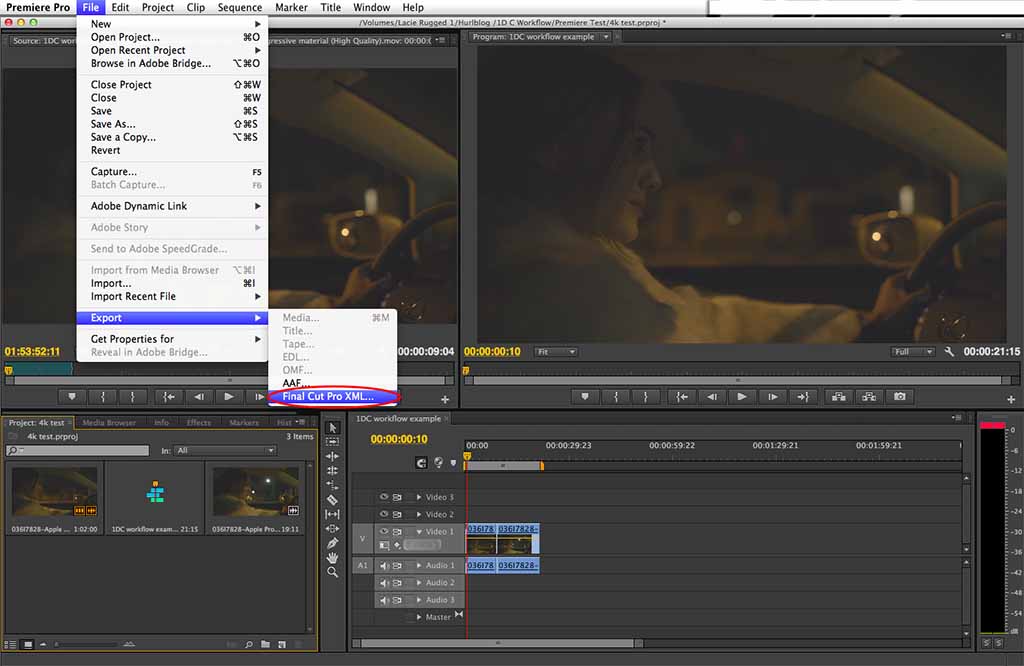Select the Pen tool in tools panel

click(333, 543)
